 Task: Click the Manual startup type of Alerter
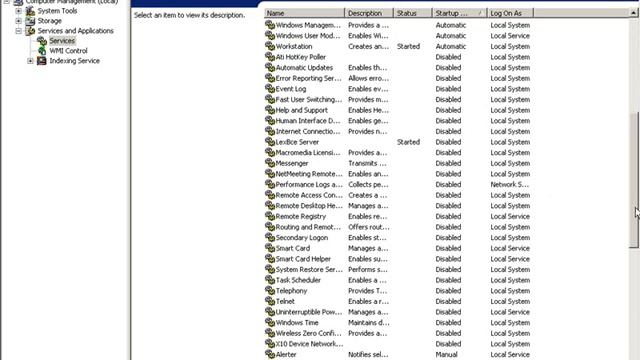coord(446,354)
